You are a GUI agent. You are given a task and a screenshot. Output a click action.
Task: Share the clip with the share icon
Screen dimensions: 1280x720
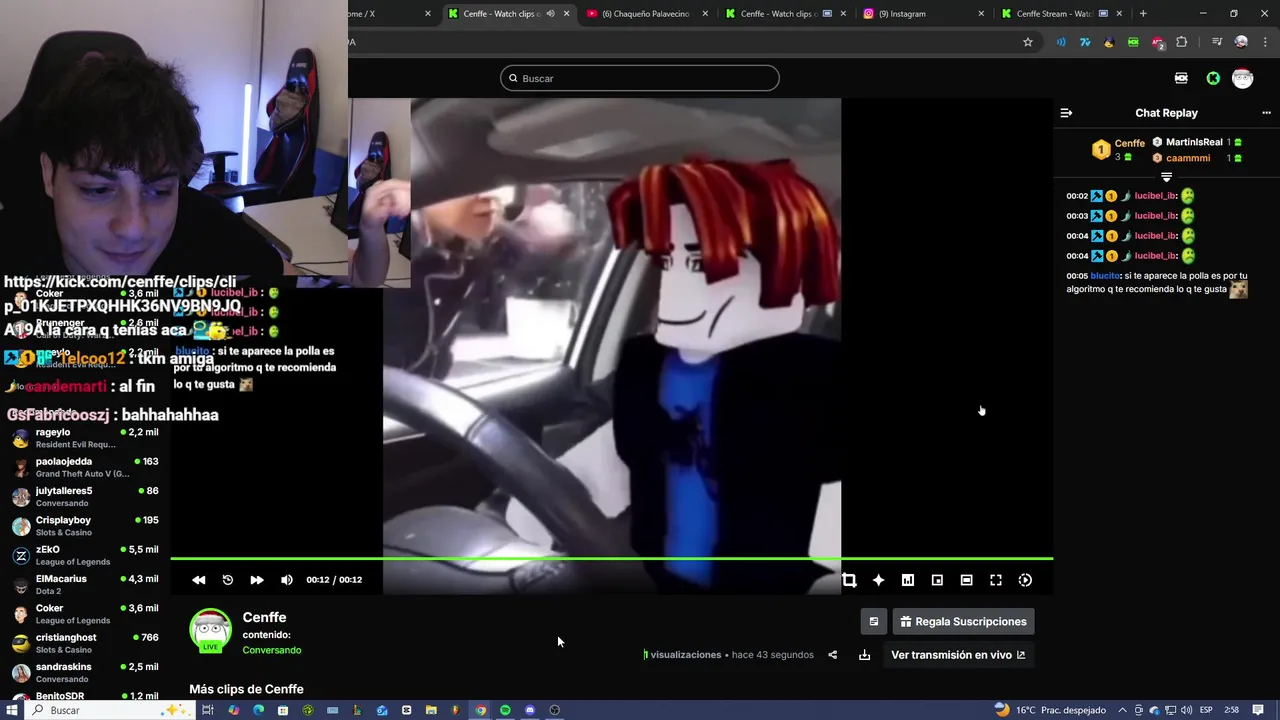click(x=832, y=655)
